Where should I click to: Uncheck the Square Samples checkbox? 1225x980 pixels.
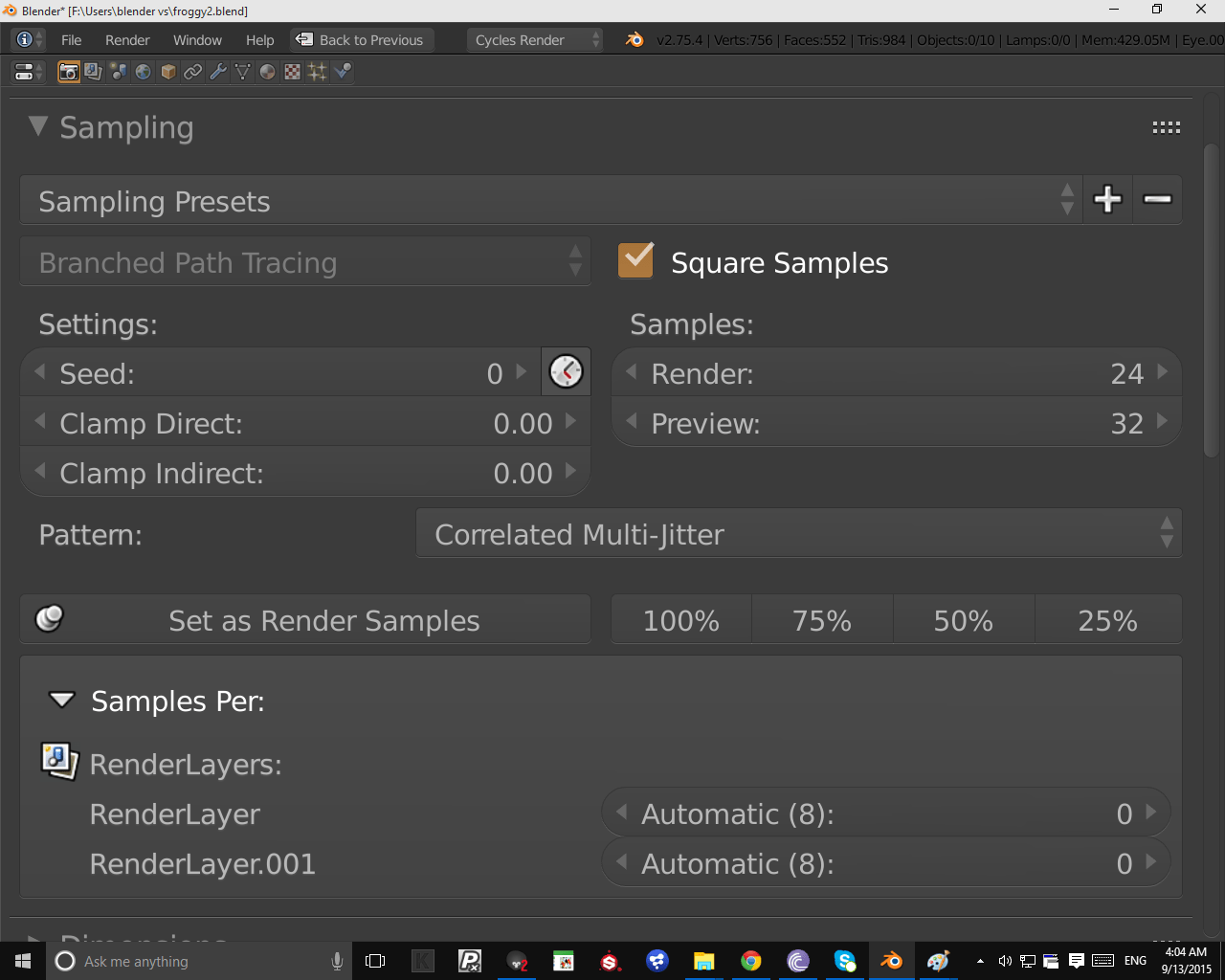(635, 259)
